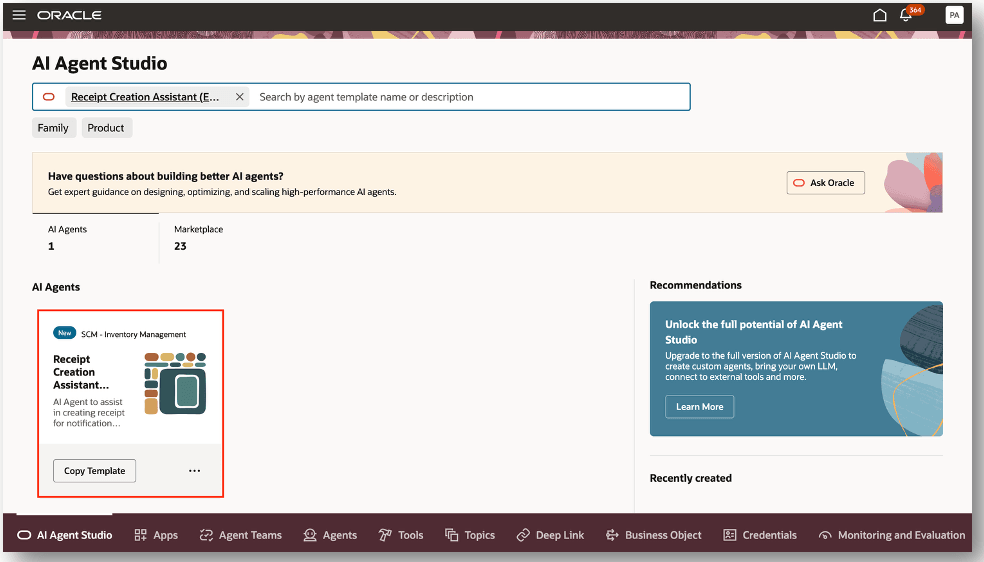The width and height of the screenshot is (984, 562).
Task: Click the Copy Template button
Action: click(x=95, y=470)
